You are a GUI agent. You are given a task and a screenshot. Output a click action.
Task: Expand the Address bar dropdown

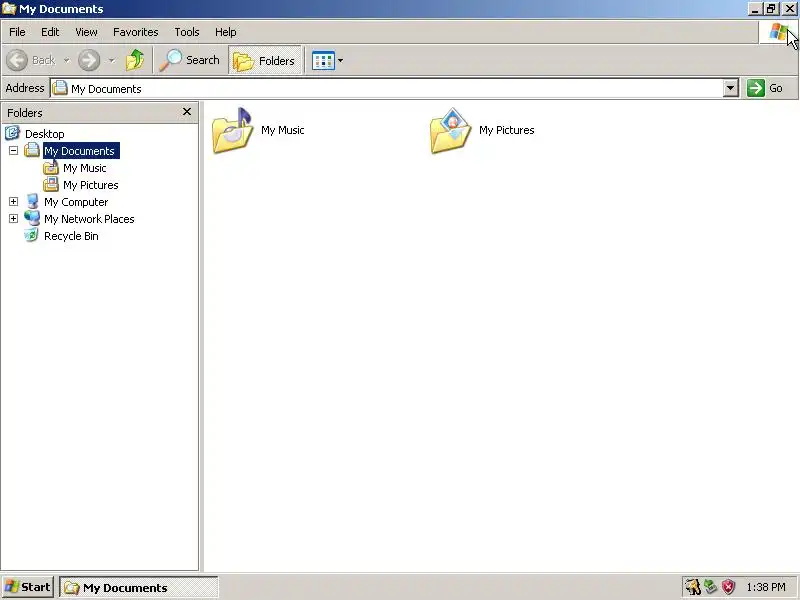pos(731,88)
